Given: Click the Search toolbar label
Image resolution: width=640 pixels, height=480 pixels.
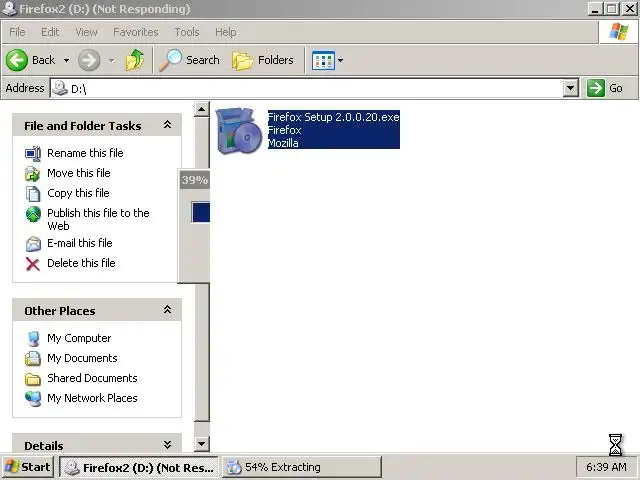Looking at the screenshot, I should (203, 60).
